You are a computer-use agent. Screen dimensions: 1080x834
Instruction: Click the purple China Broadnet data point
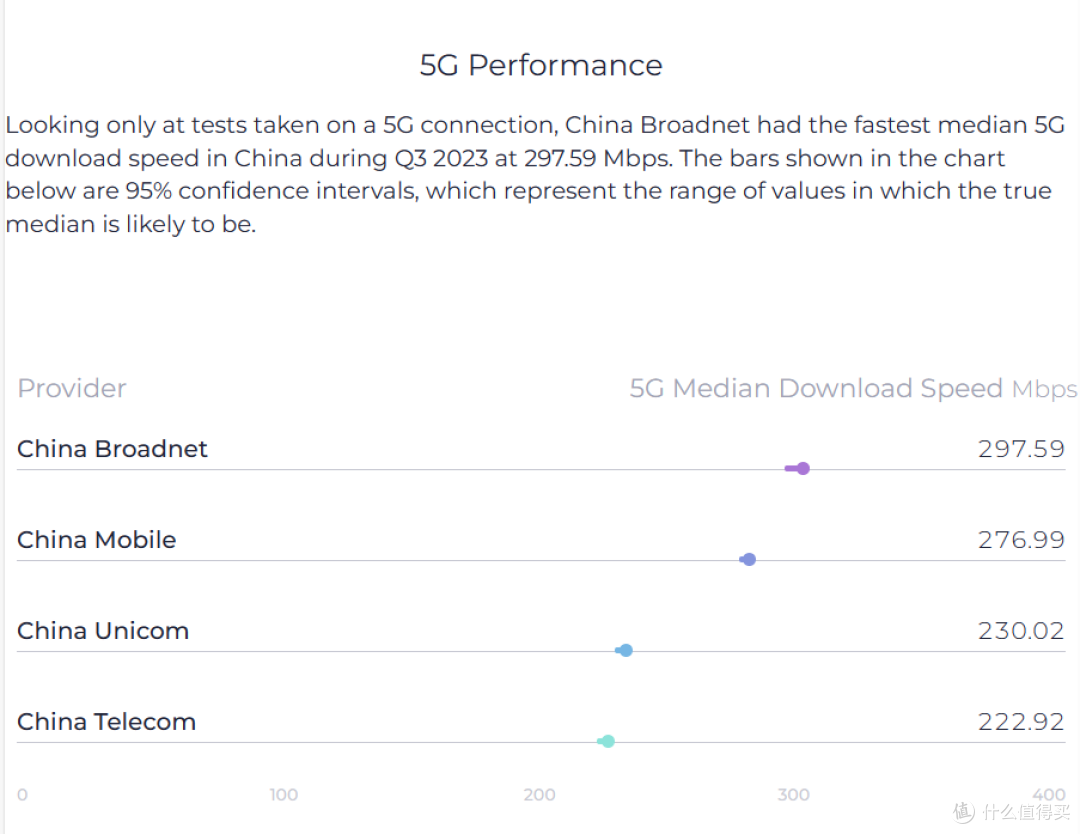coord(802,468)
